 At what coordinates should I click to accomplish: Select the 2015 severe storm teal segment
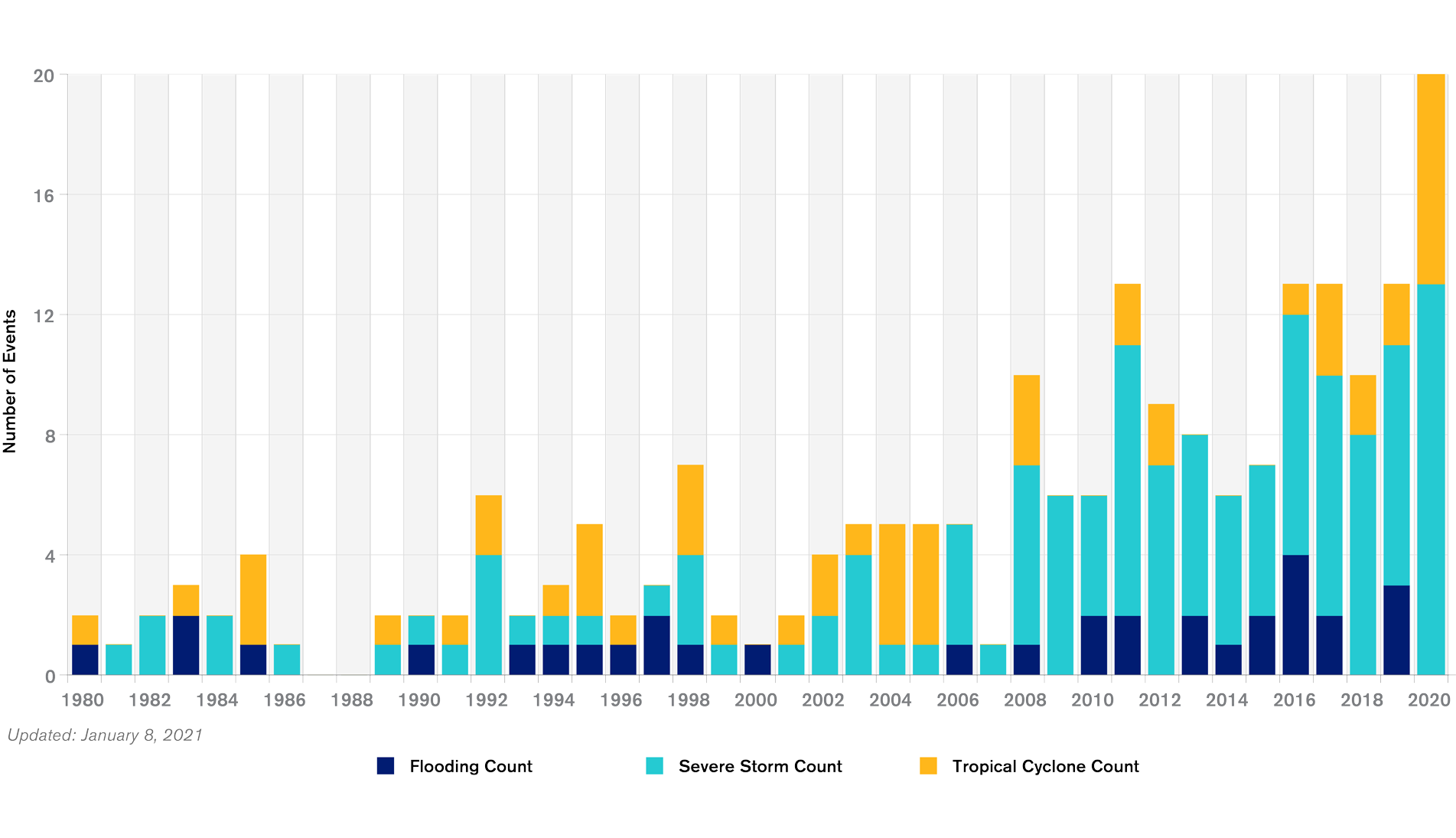[x=1262, y=540]
